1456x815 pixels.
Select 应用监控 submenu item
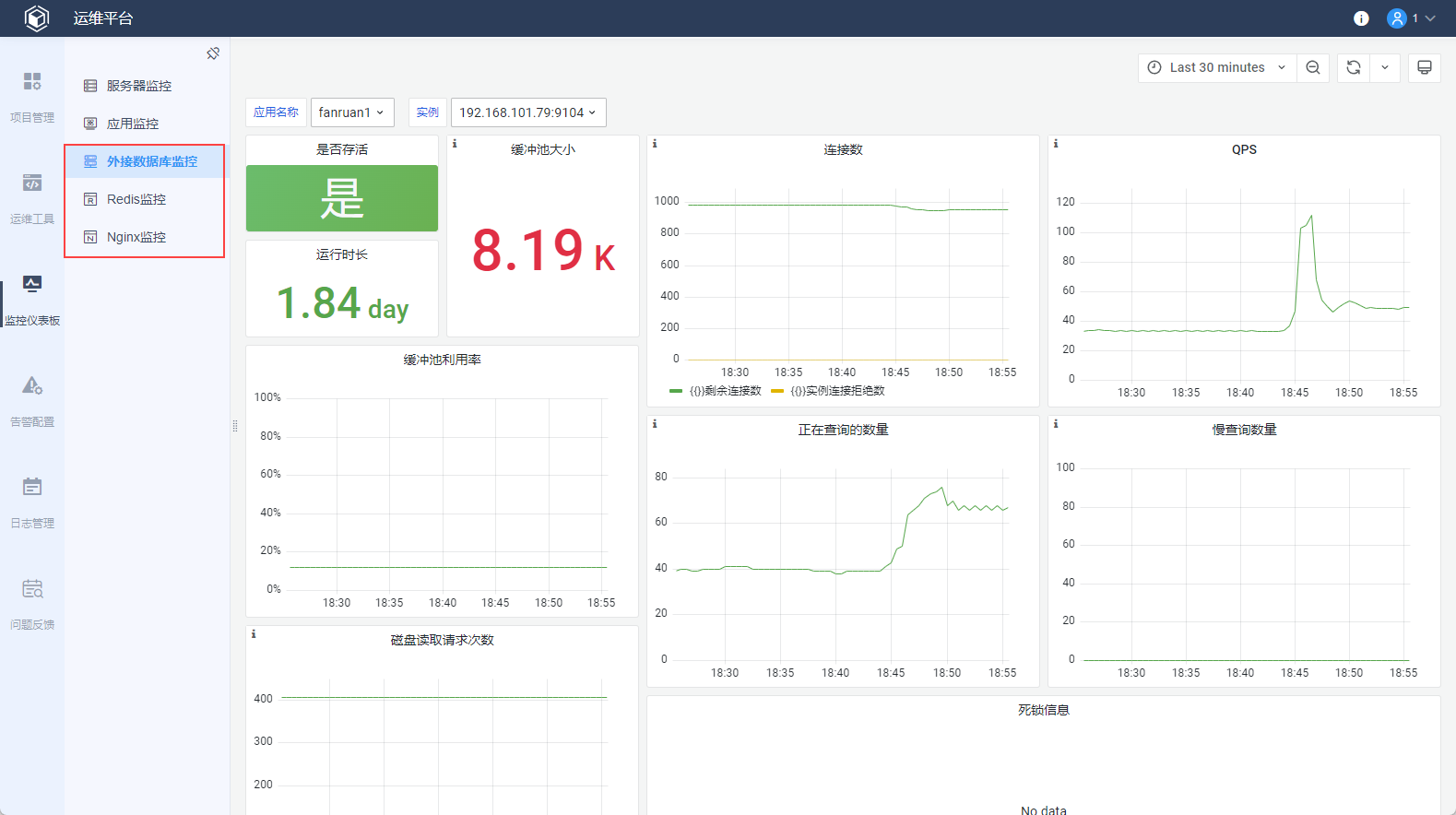145,124
